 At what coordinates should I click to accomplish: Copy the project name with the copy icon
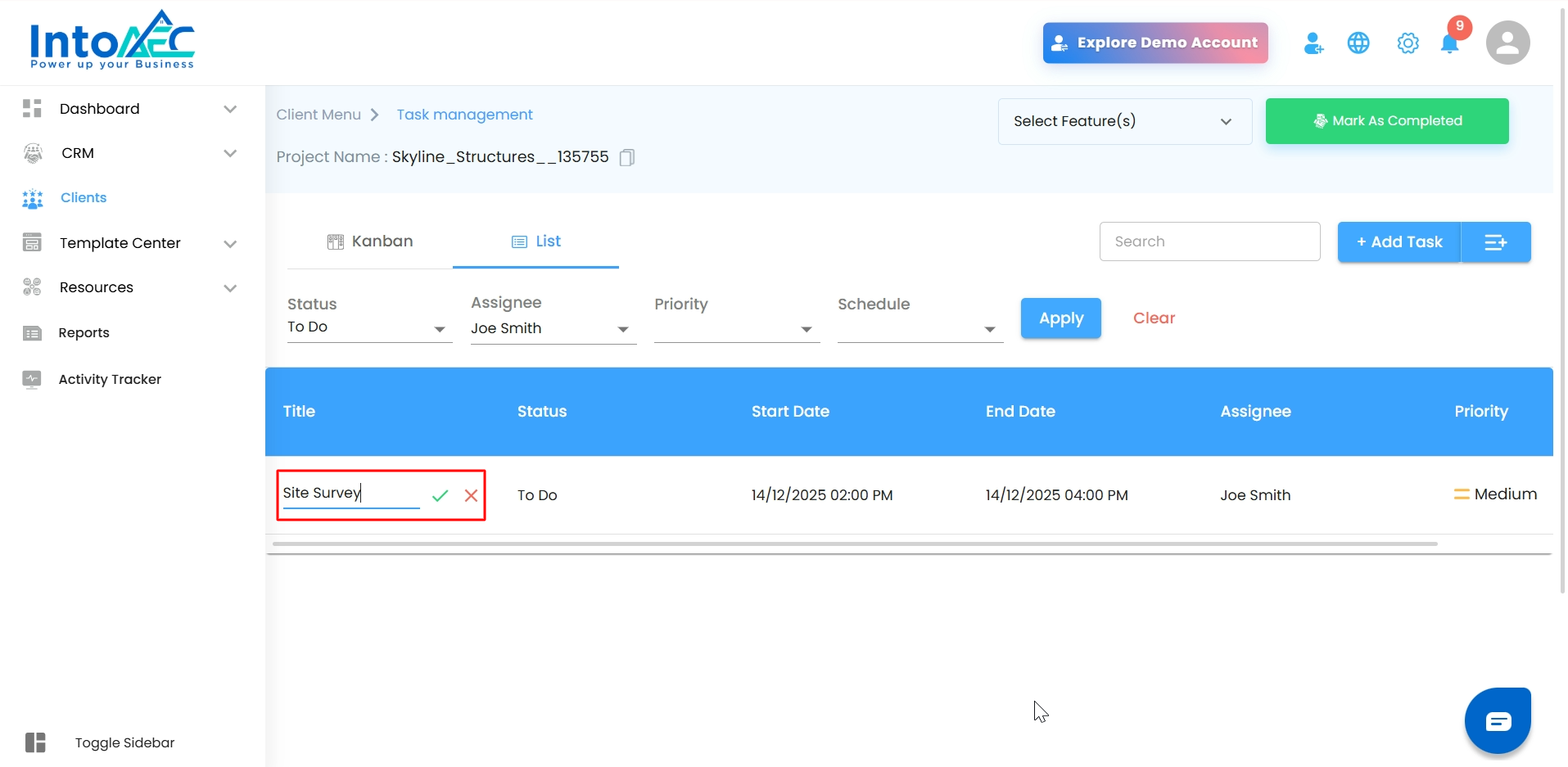(x=627, y=157)
